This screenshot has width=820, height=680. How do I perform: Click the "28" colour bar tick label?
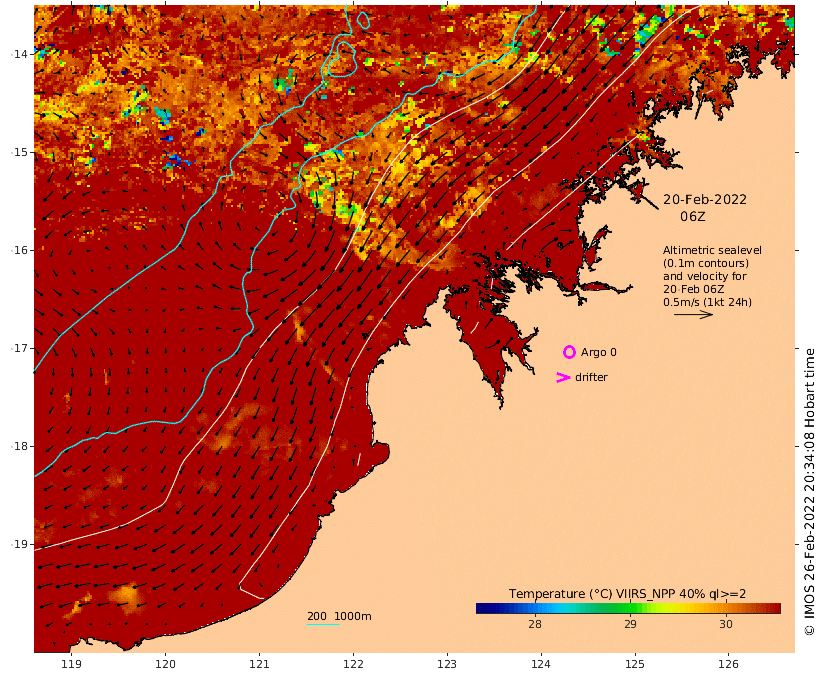click(x=534, y=624)
